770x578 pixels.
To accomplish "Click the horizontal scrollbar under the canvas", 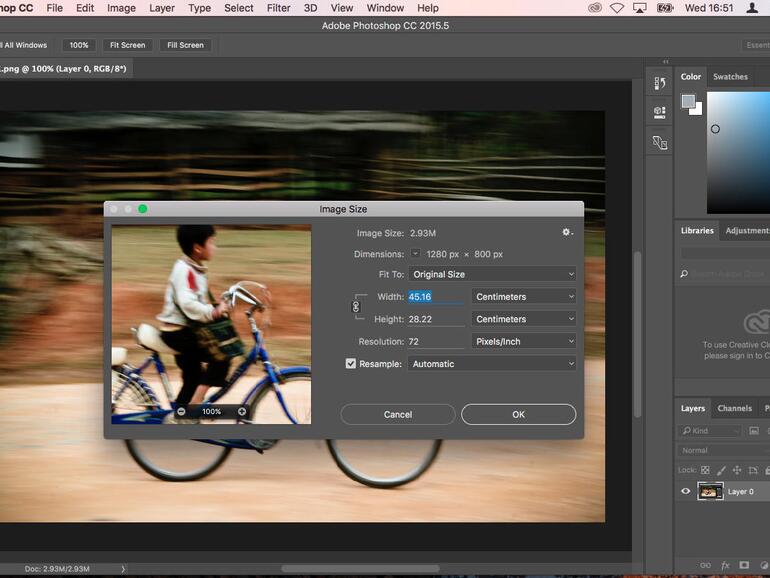I will tap(360, 569).
